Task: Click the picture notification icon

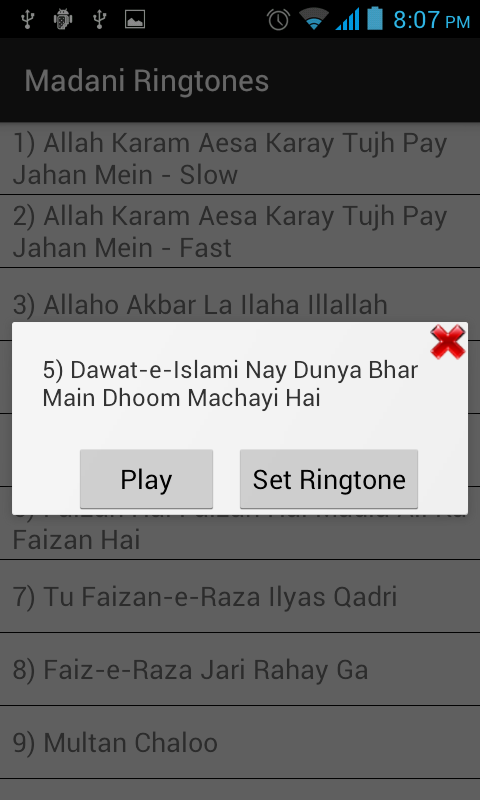Action: tap(135, 19)
